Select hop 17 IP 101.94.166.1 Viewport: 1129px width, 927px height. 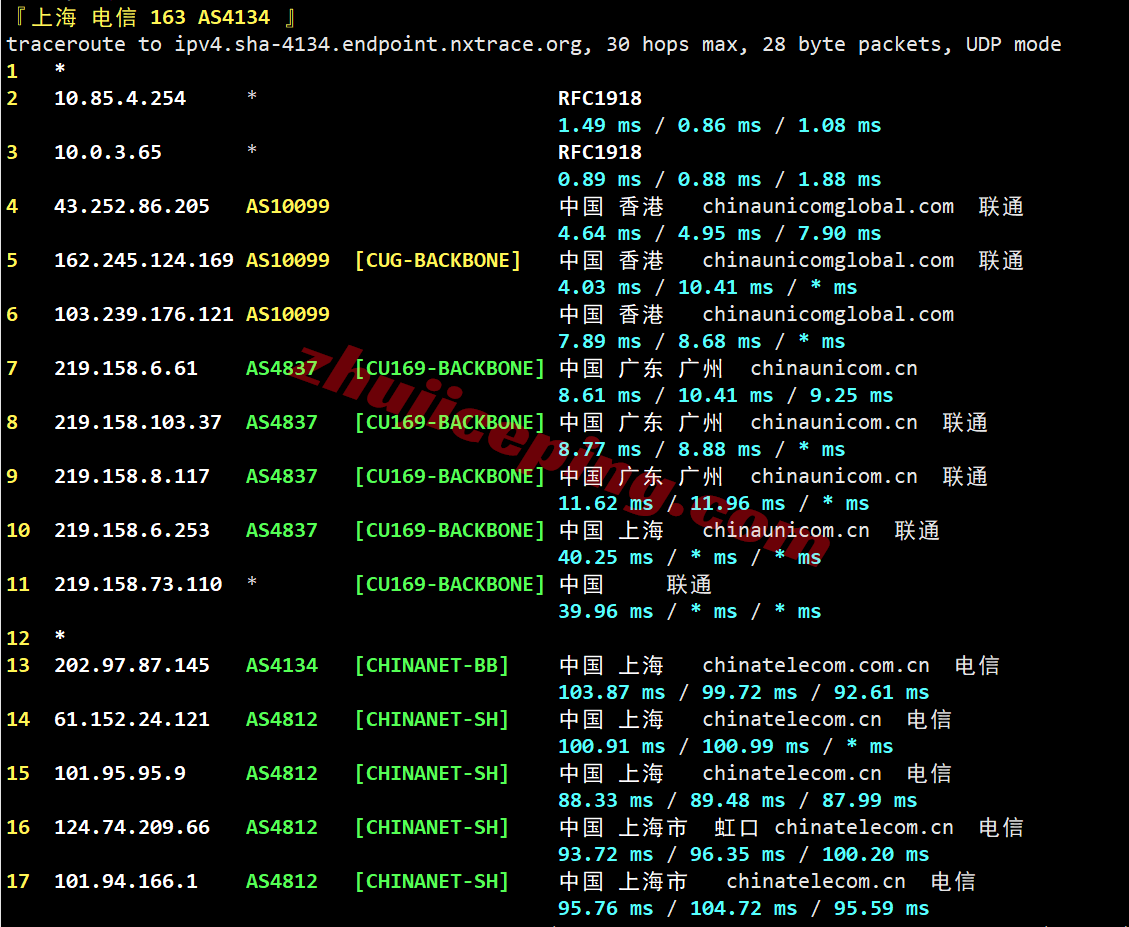click(x=126, y=882)
